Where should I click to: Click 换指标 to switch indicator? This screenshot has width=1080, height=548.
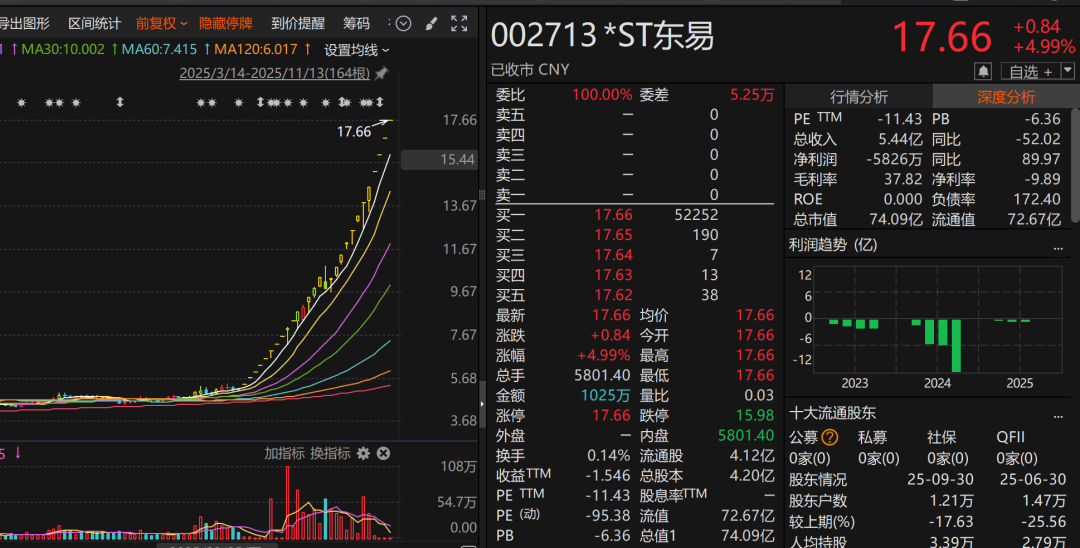click(330, 453)
